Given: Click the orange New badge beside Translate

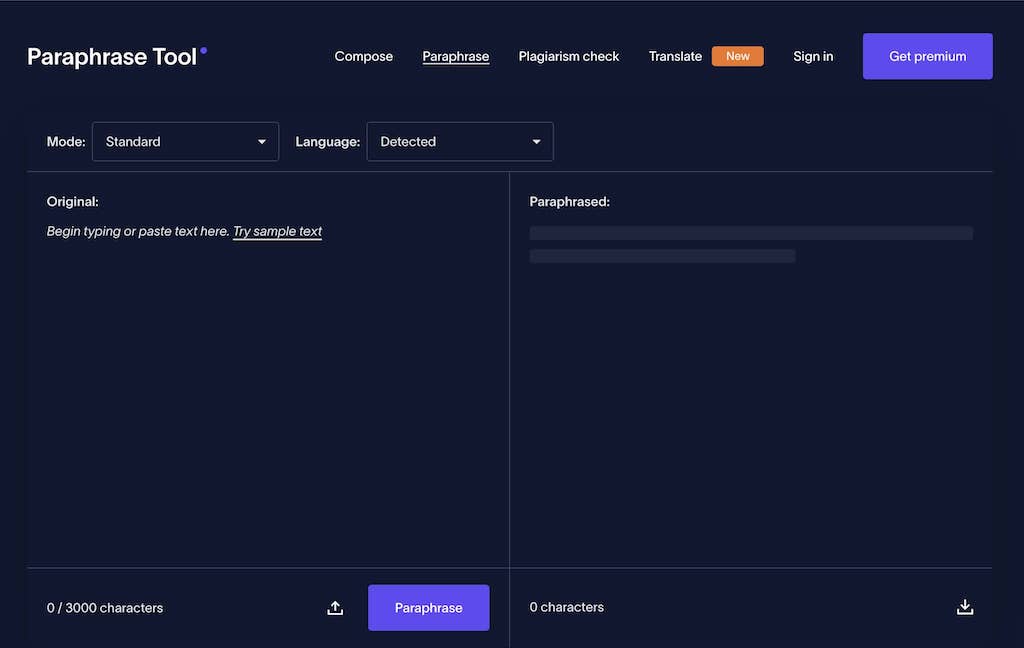Looking at the screenshot, I should tap(737, 56).
